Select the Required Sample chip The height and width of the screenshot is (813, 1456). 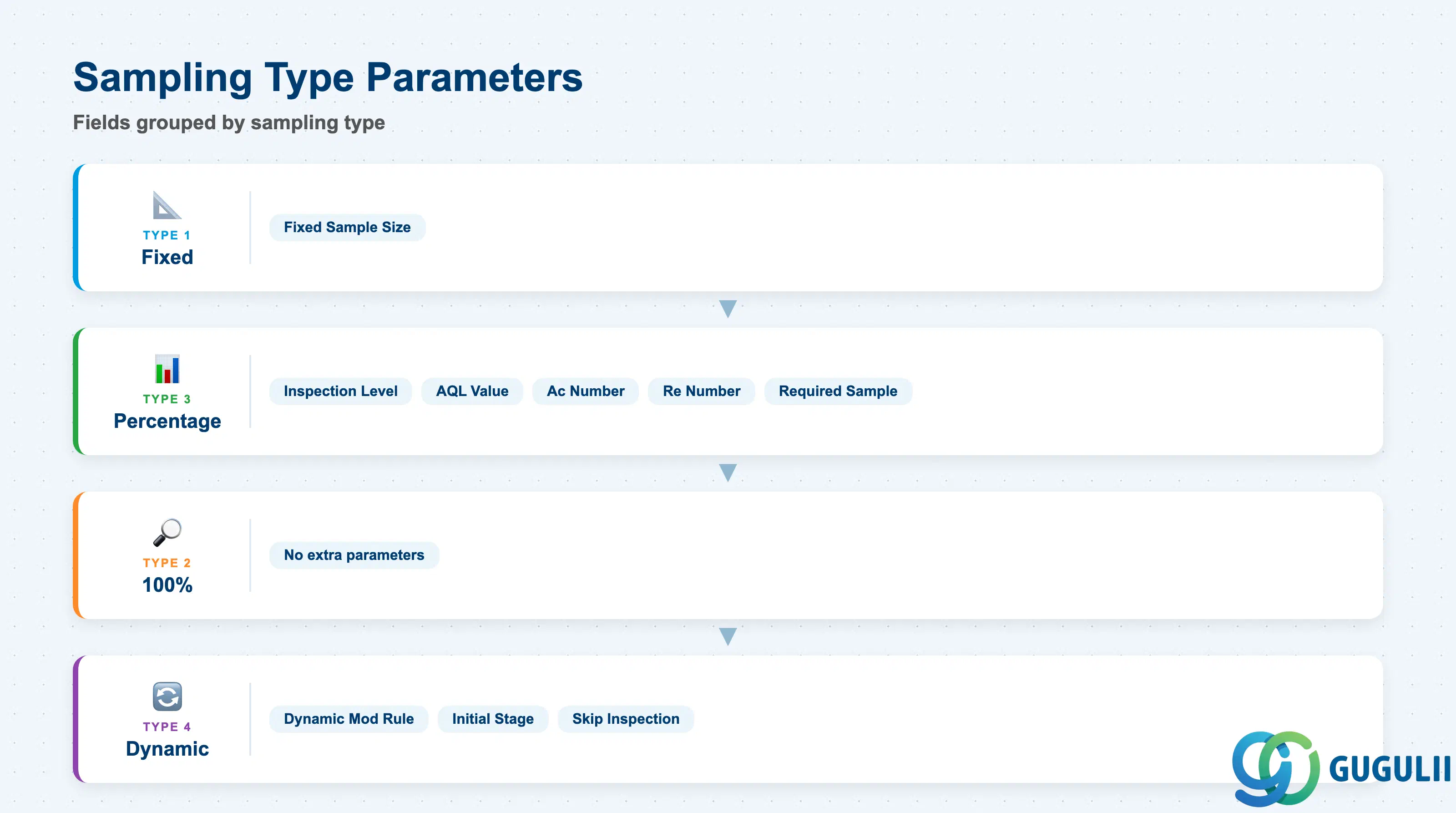pos(838,391)
